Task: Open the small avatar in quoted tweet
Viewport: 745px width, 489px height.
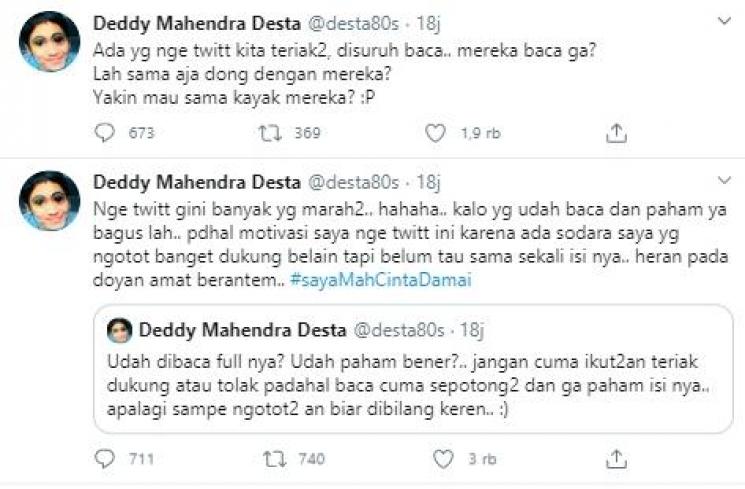Action: pos(120,331)
